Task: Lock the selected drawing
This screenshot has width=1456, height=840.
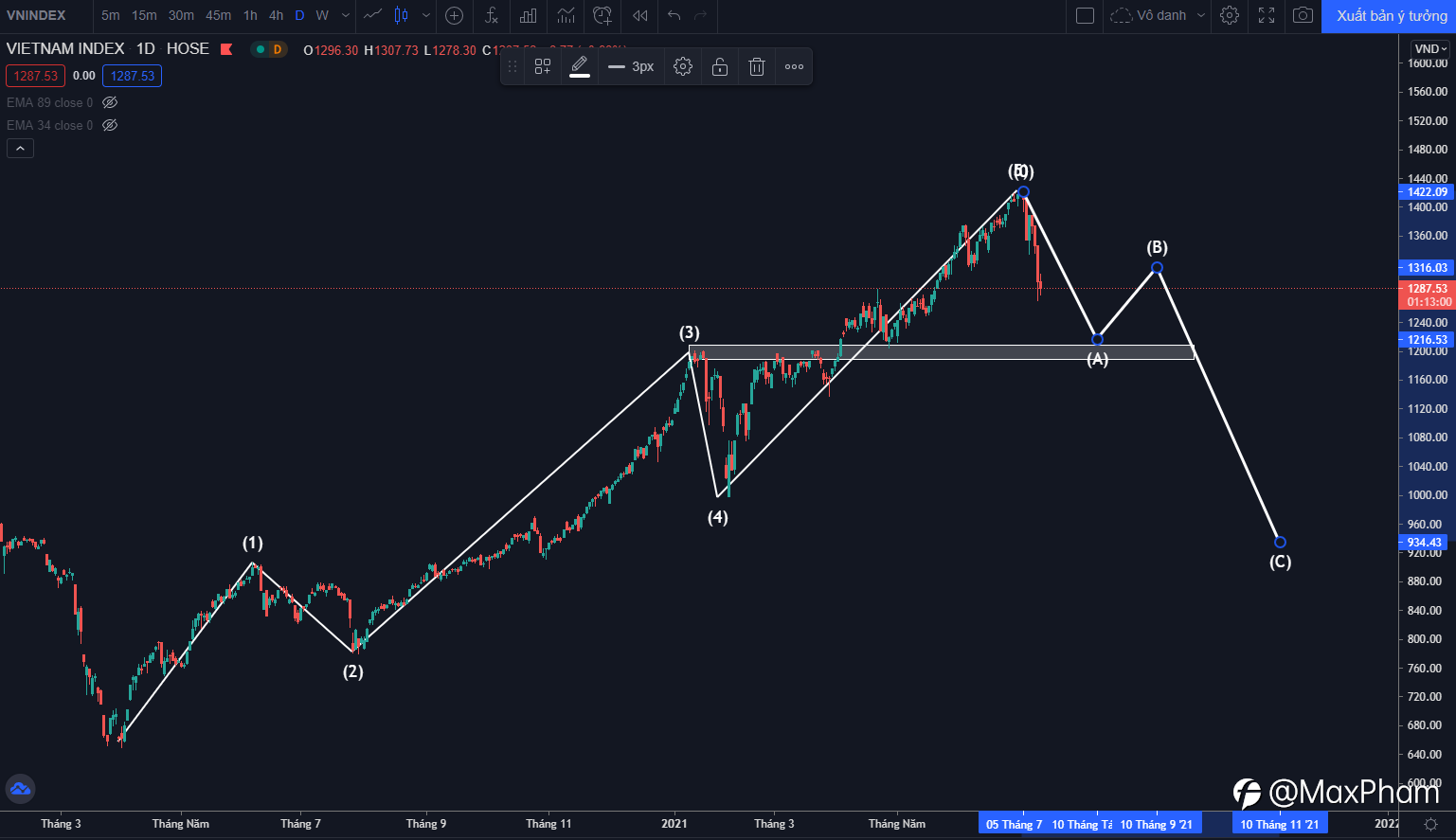Action: [720, 66]
